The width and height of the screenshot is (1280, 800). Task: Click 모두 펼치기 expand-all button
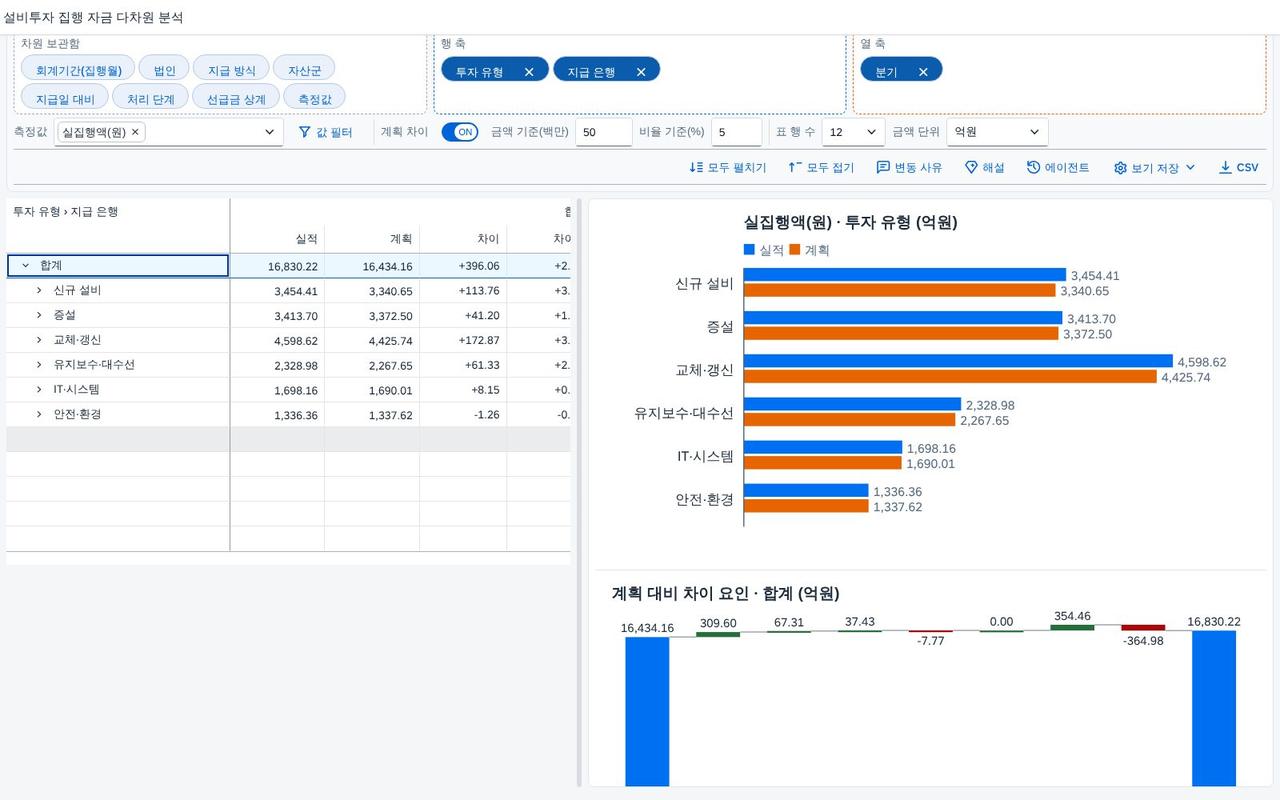click(x=728, y=168)
